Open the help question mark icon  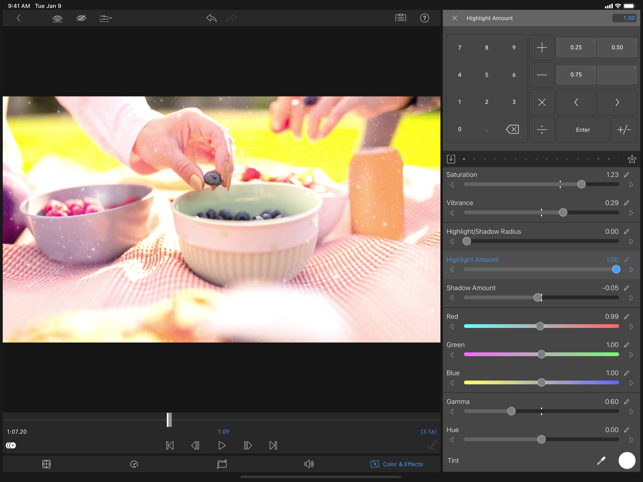click(425, 18)
